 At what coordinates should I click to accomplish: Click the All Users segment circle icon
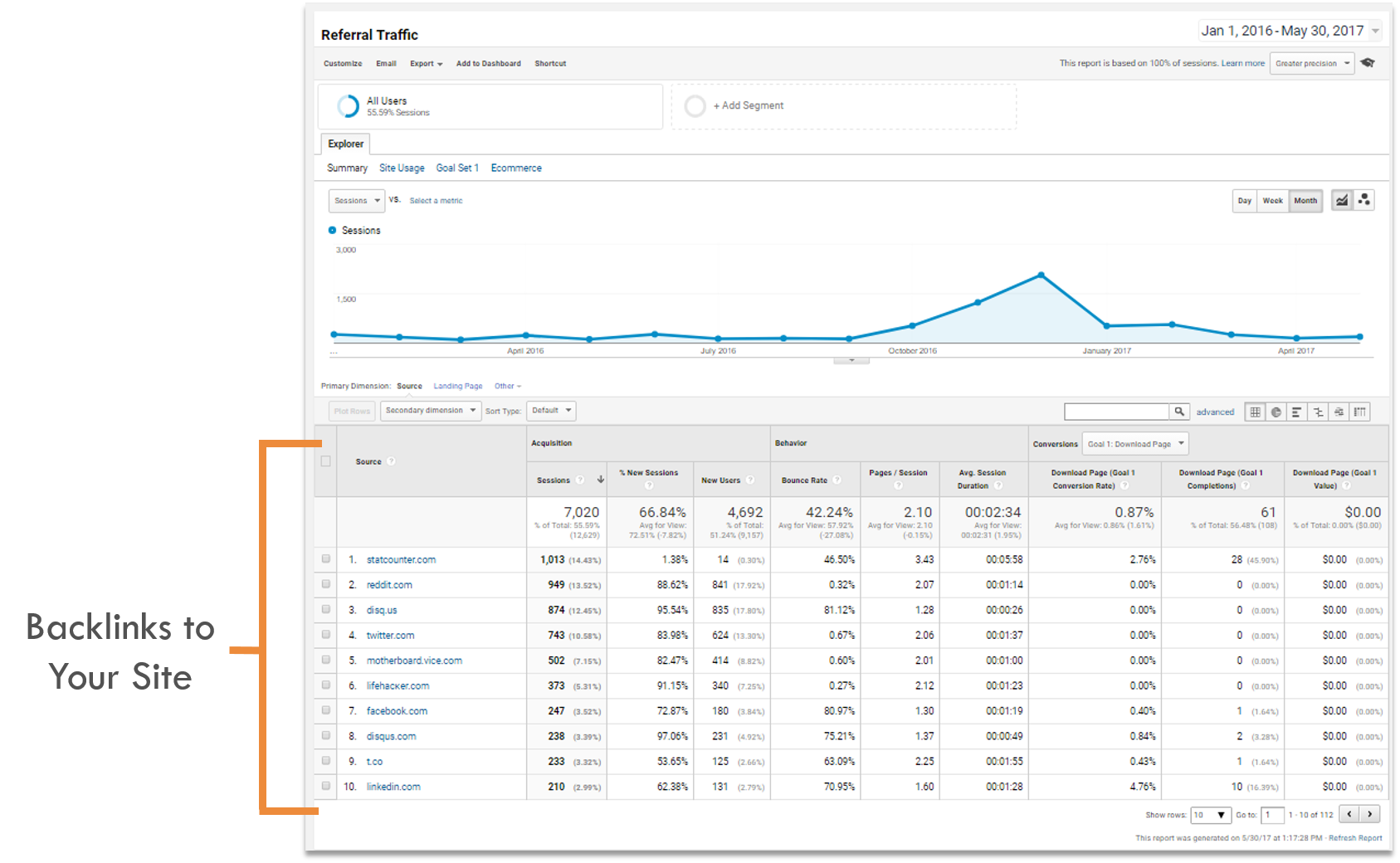point(348,106)
